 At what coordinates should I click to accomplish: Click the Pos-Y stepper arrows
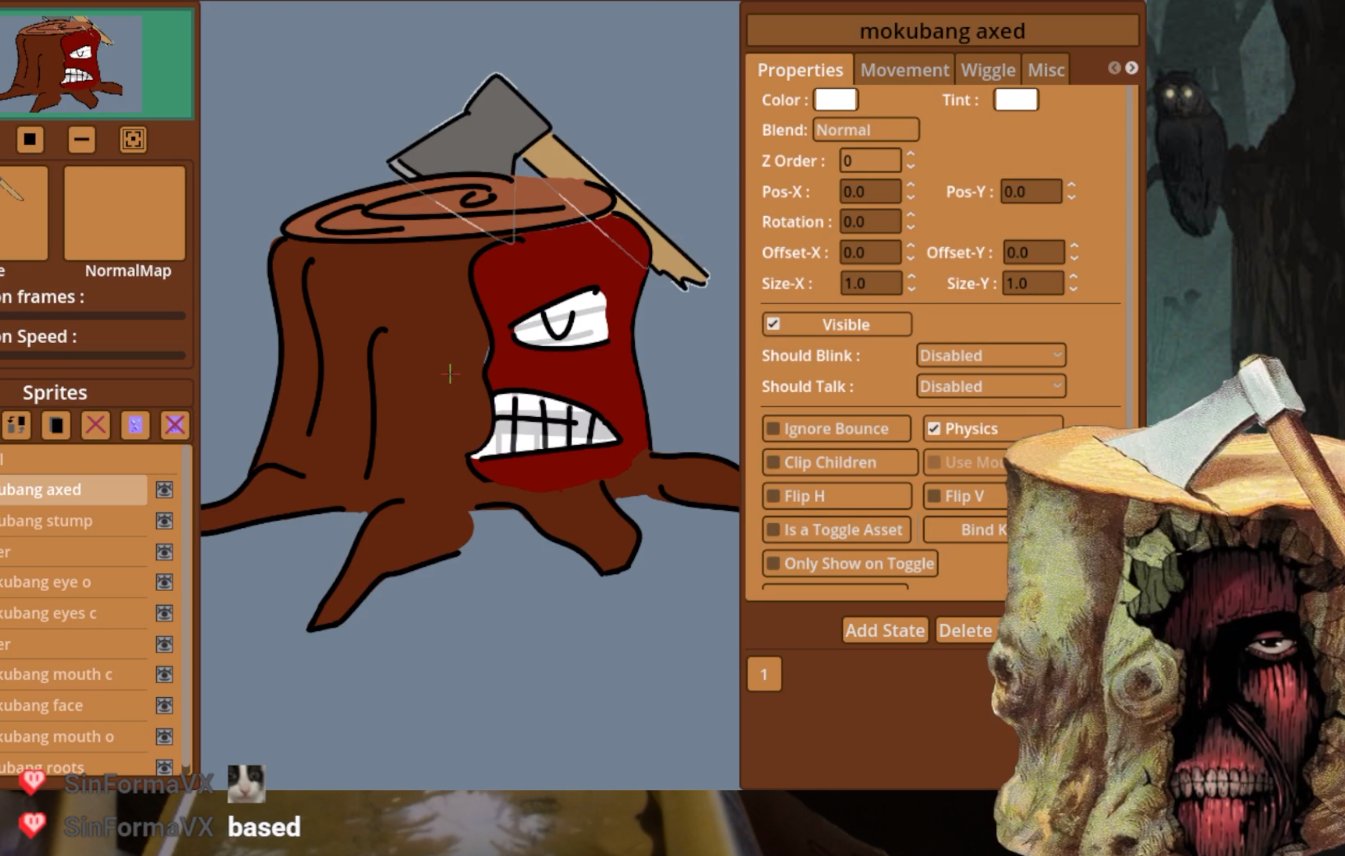pos(1071,192)
